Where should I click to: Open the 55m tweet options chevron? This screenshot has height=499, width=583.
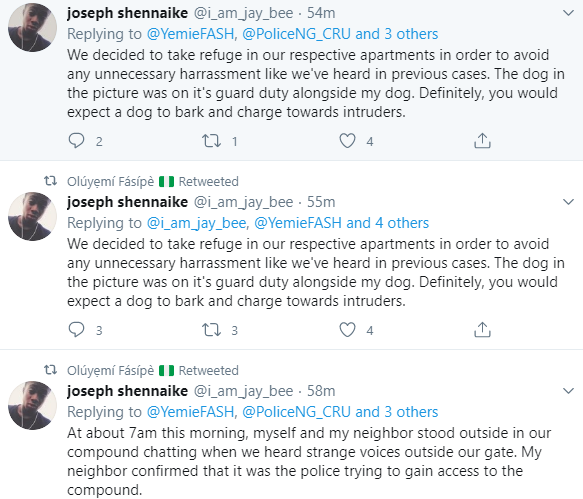(x=568, y=202)
